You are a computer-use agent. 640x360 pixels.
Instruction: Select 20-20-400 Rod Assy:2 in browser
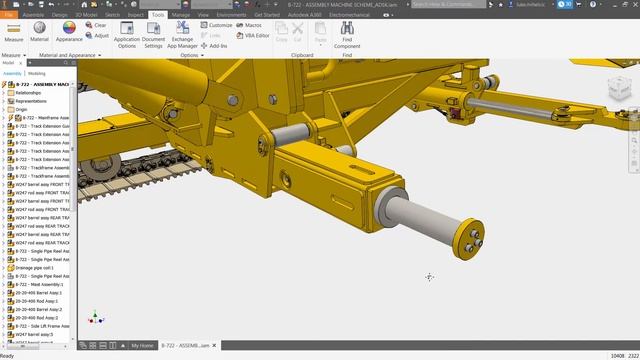tap(37, 318)
